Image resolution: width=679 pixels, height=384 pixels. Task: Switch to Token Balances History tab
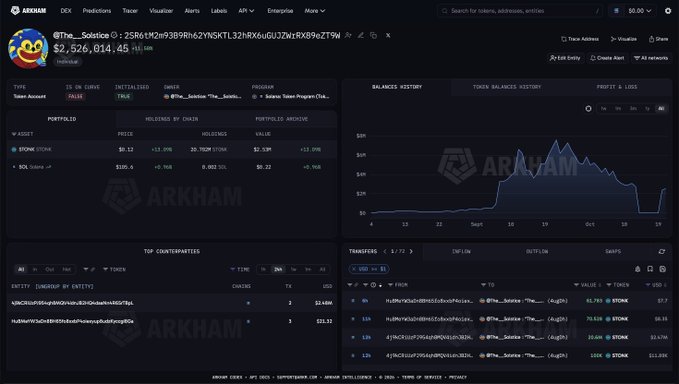click(507, 87)
